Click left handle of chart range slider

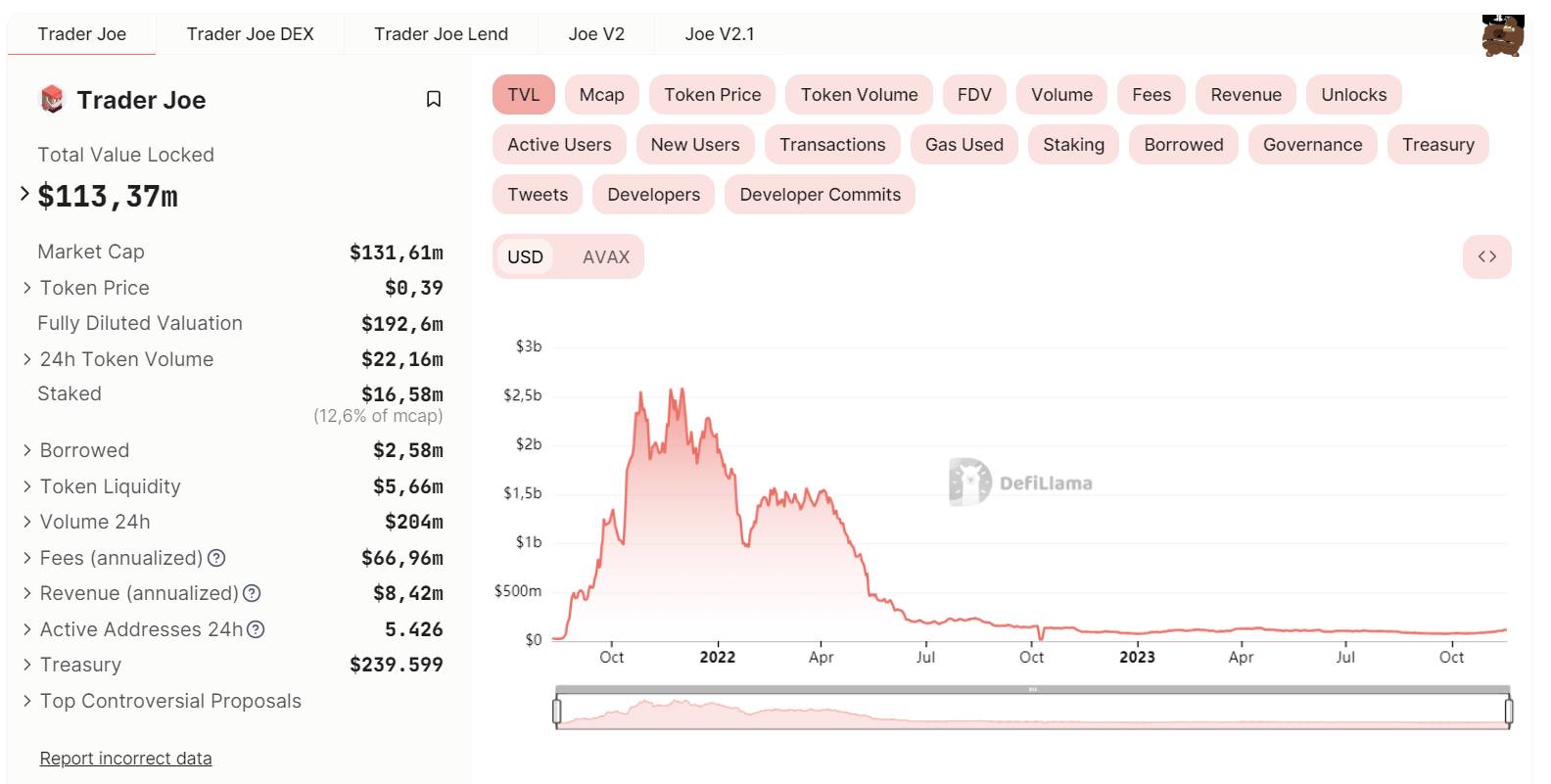[557, 711]
